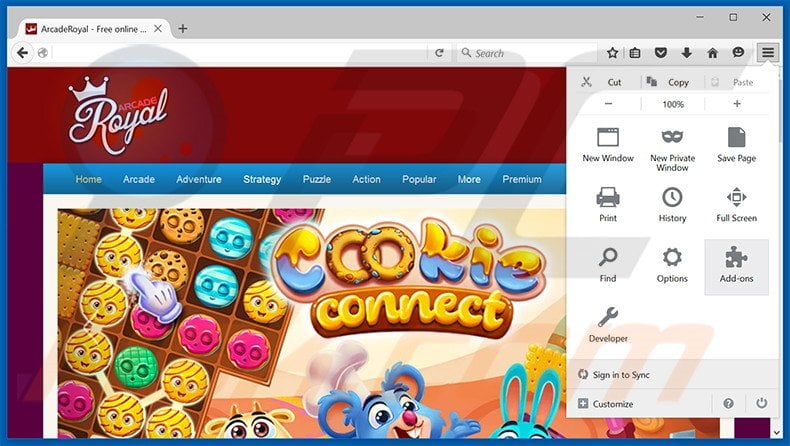The height and width of the screenshot is (446, 790).
Task: Zoom out with the minus button
Action: [x=608, y=104]
